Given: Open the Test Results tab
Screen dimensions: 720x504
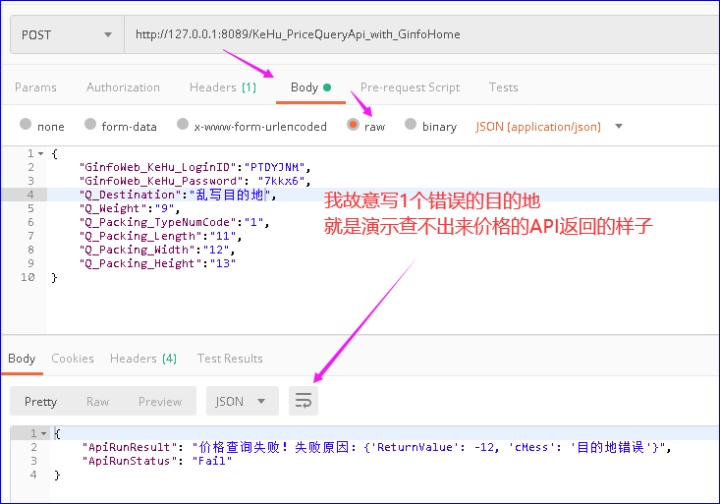Looking at the screenshot, I should coord(230,358).
